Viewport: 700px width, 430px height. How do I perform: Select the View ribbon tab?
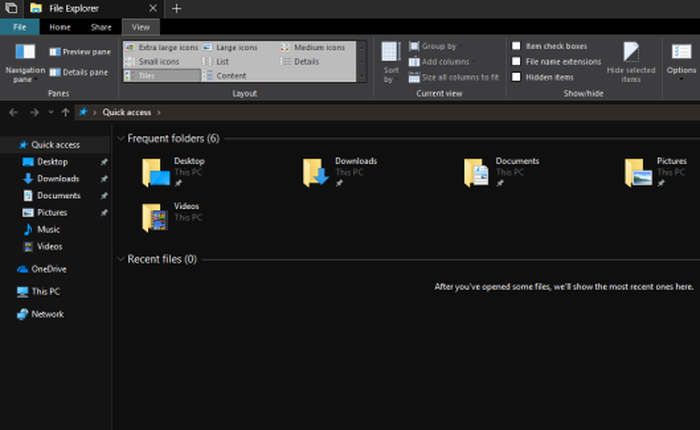[141, 27]
